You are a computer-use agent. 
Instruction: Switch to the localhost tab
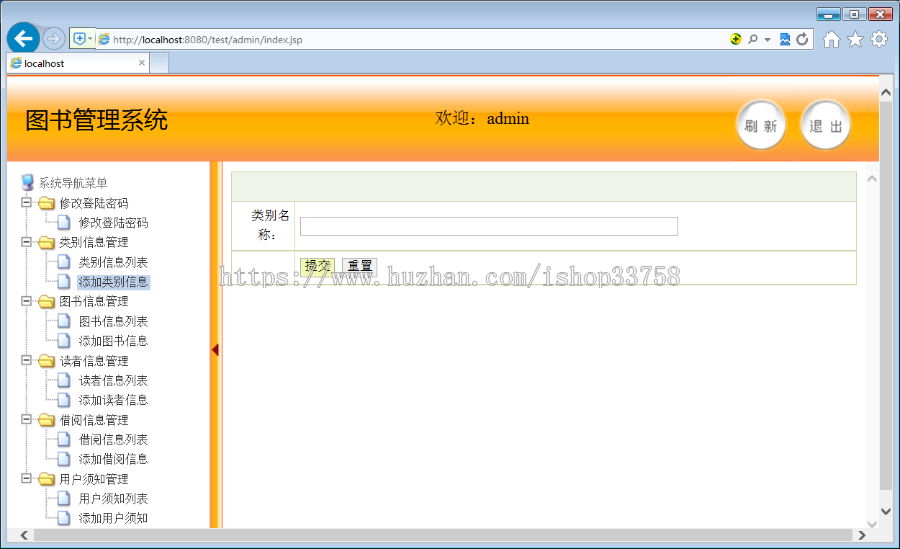(75, 63)
